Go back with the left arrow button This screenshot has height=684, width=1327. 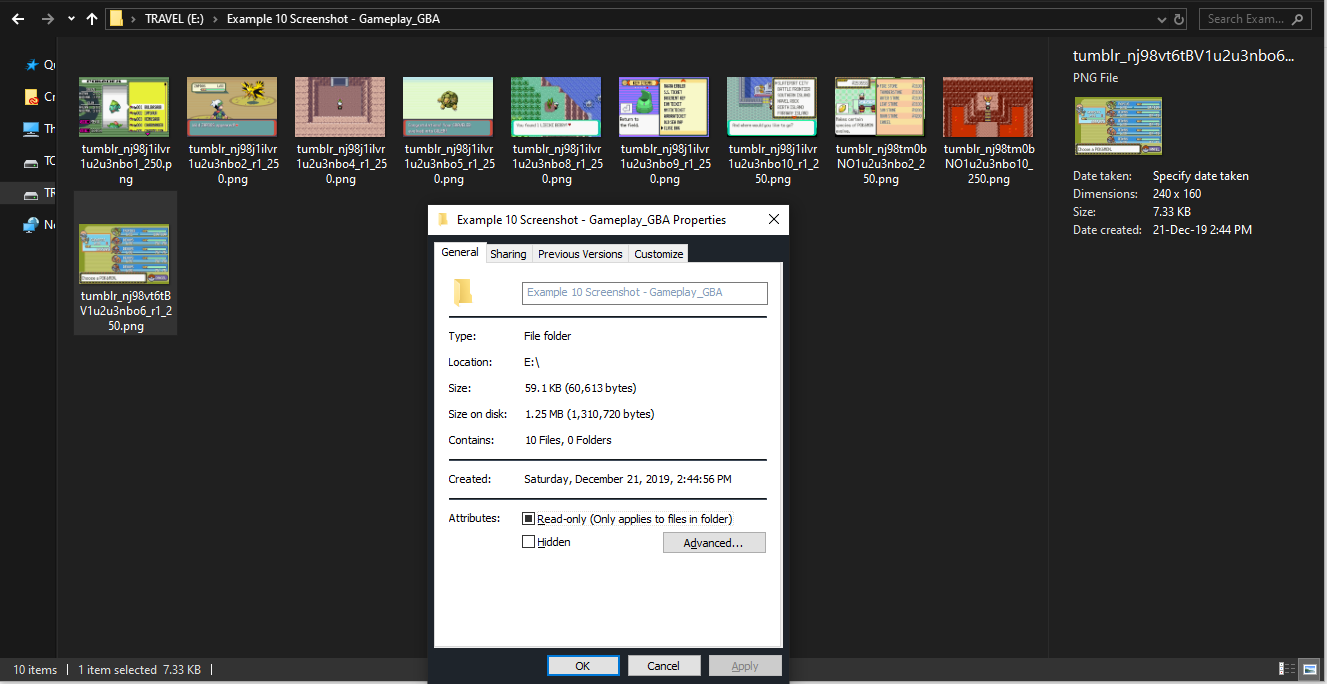point(17,19)
